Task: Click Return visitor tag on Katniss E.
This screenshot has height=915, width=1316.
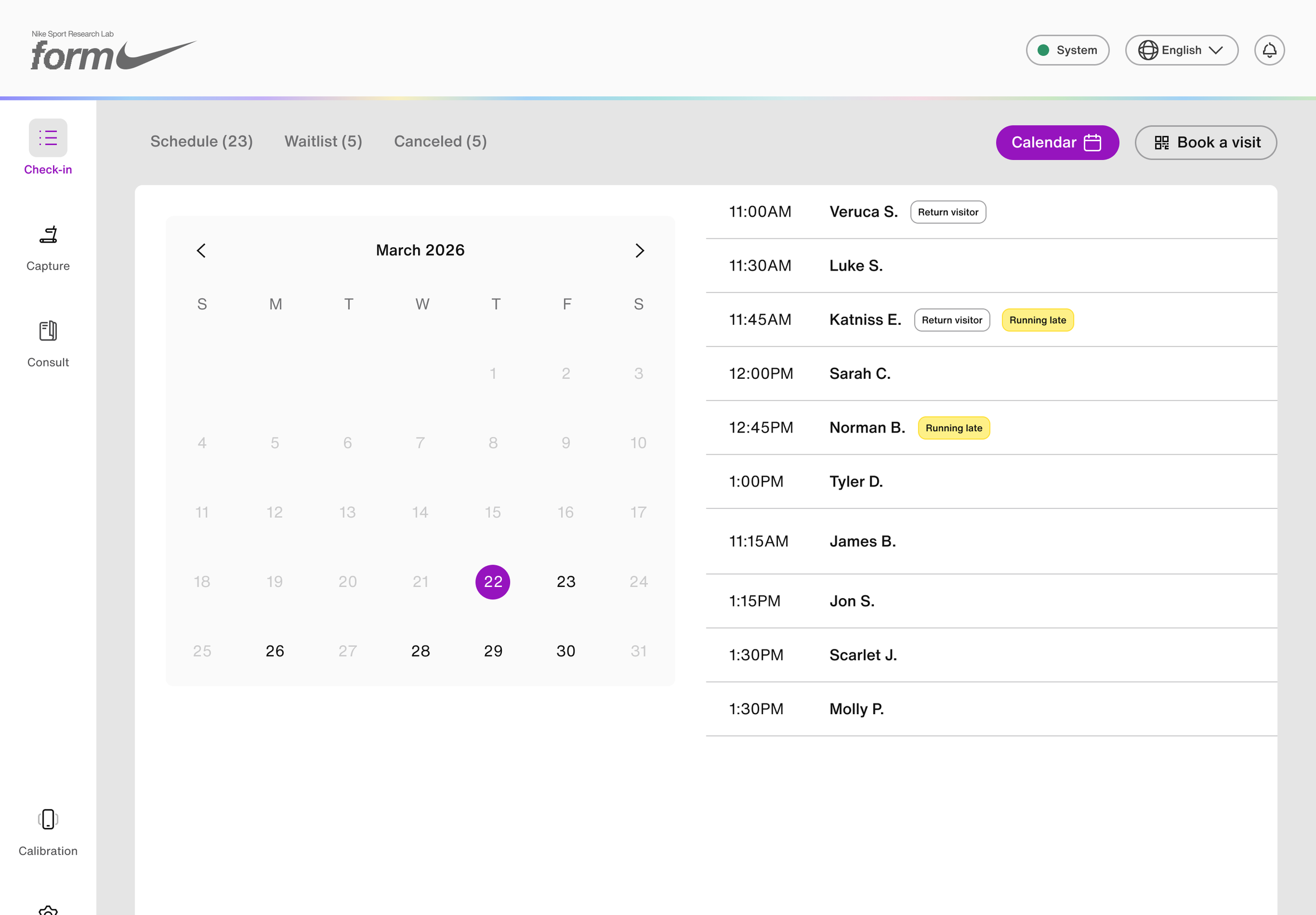Action: (952, 320)
